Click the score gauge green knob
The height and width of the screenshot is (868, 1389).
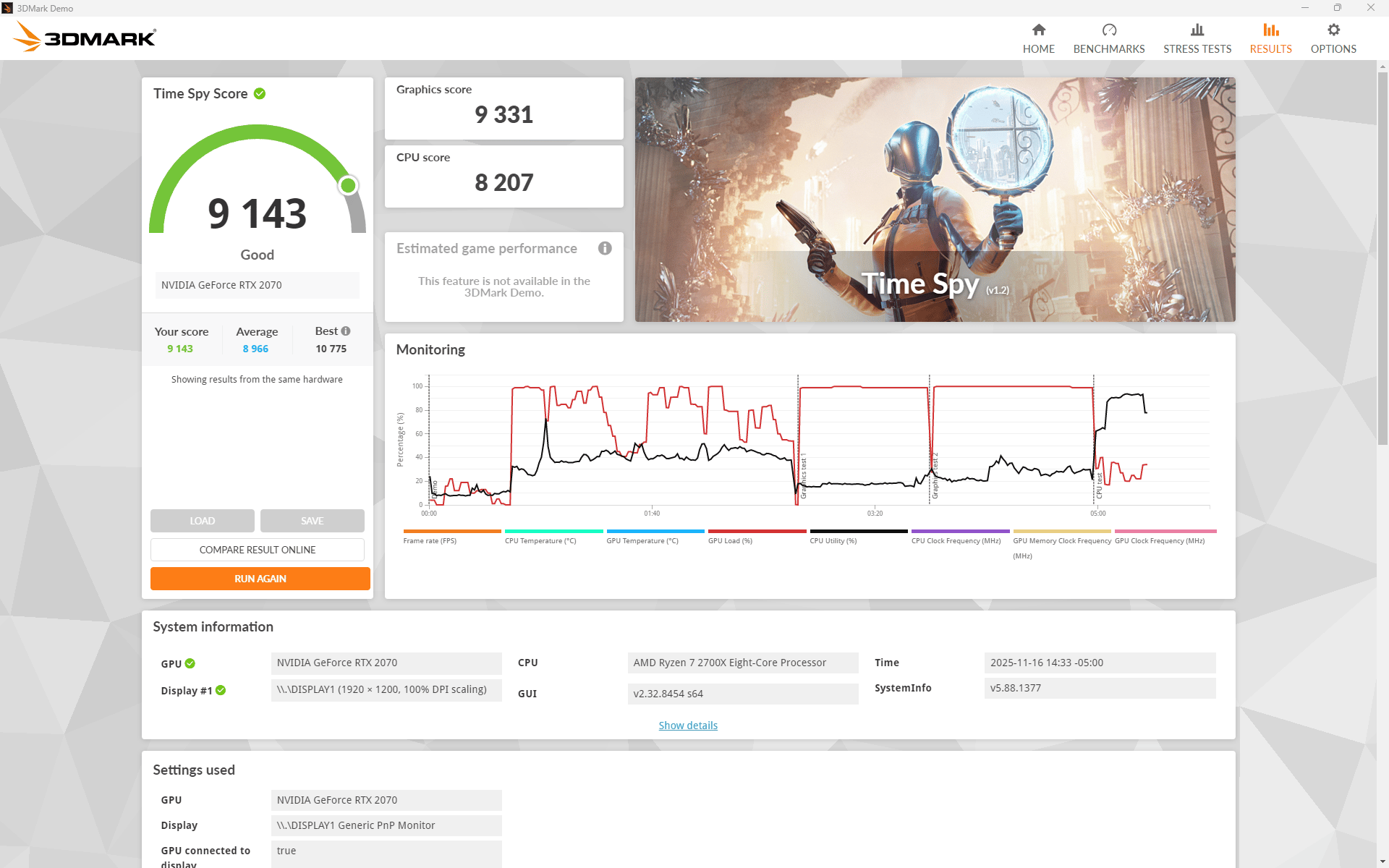tap(348, 186)
